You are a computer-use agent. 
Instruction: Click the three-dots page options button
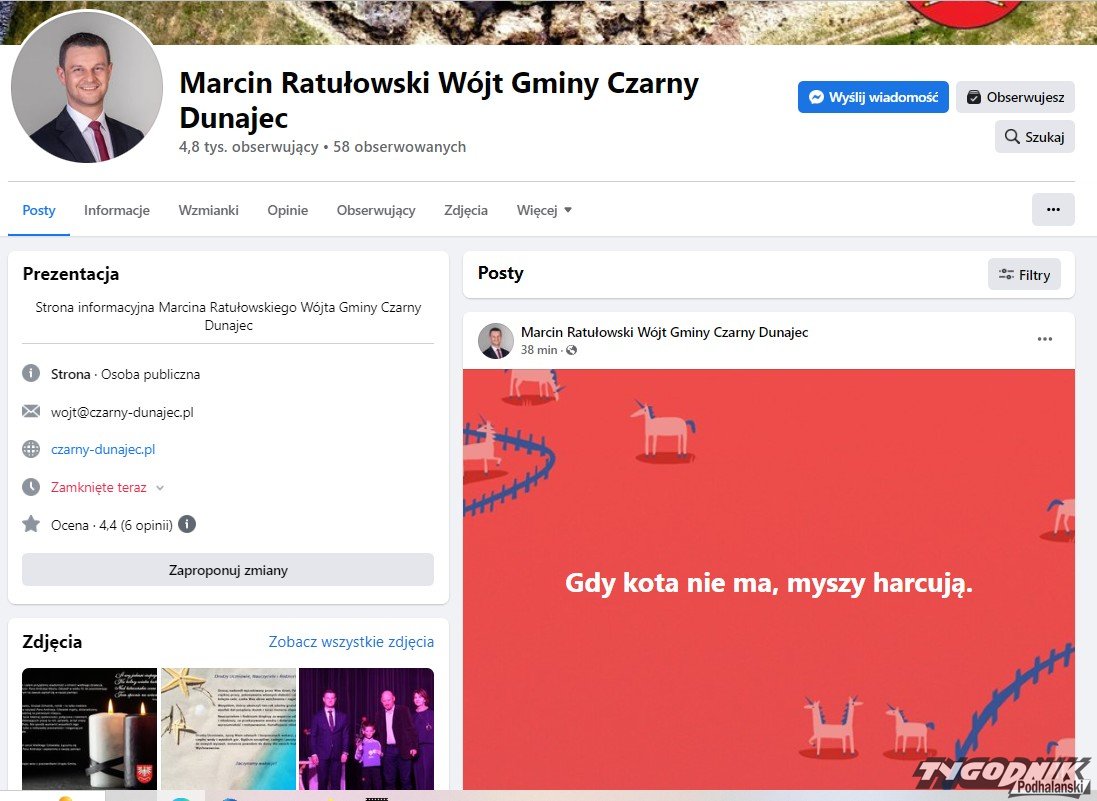click(x=1052, y=210)
